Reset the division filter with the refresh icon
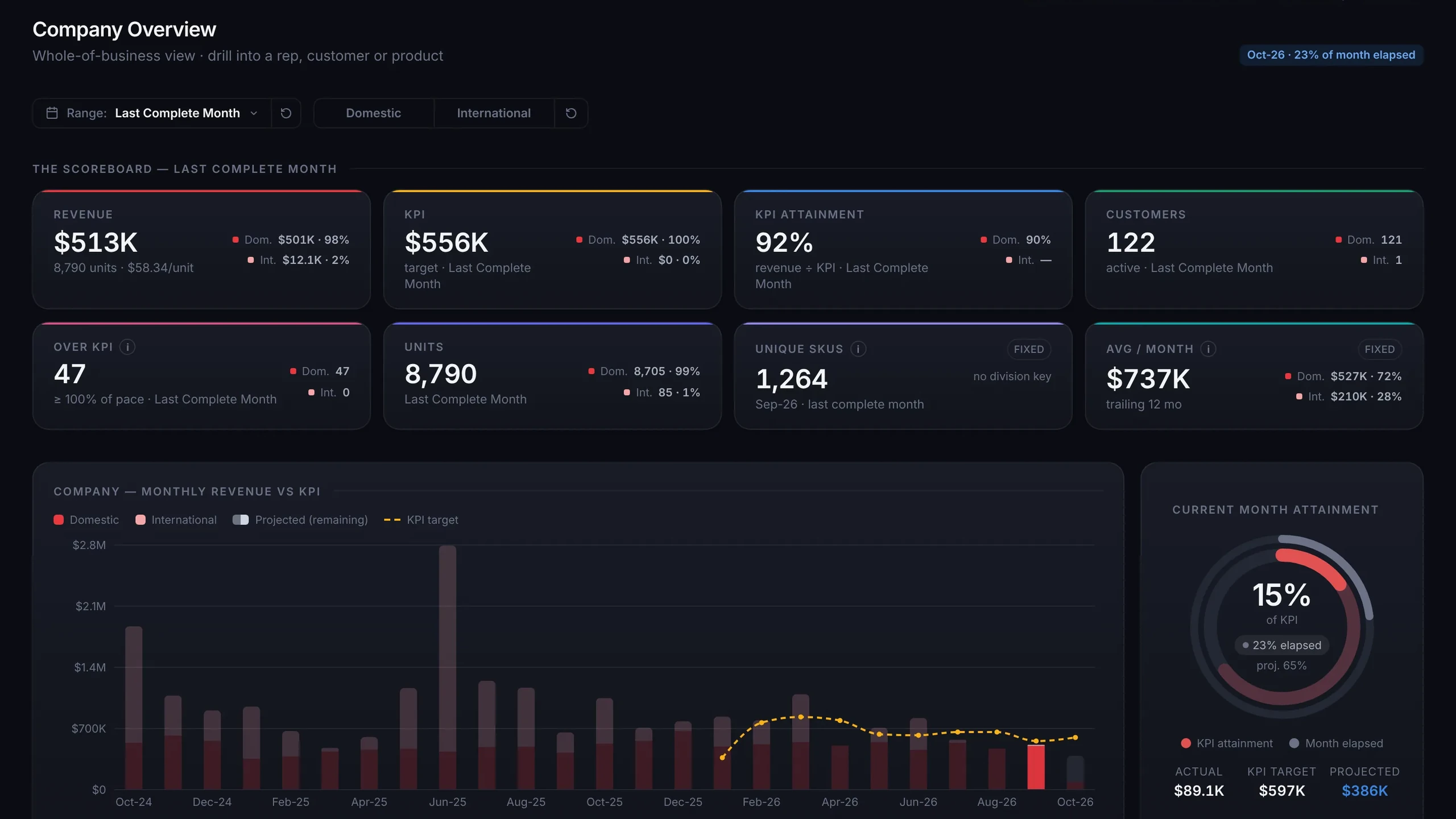 (x=571, y=113)
